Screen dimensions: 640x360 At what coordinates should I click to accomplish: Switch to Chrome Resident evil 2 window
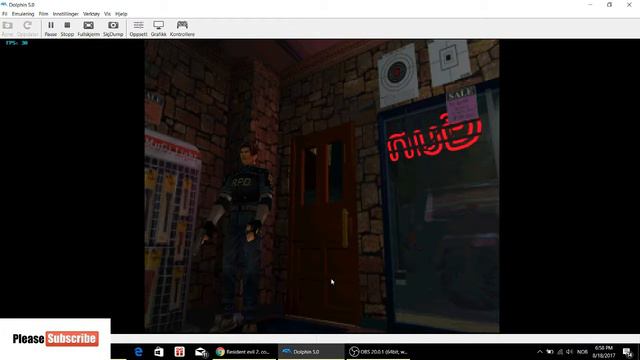click(x=244, y=352)
